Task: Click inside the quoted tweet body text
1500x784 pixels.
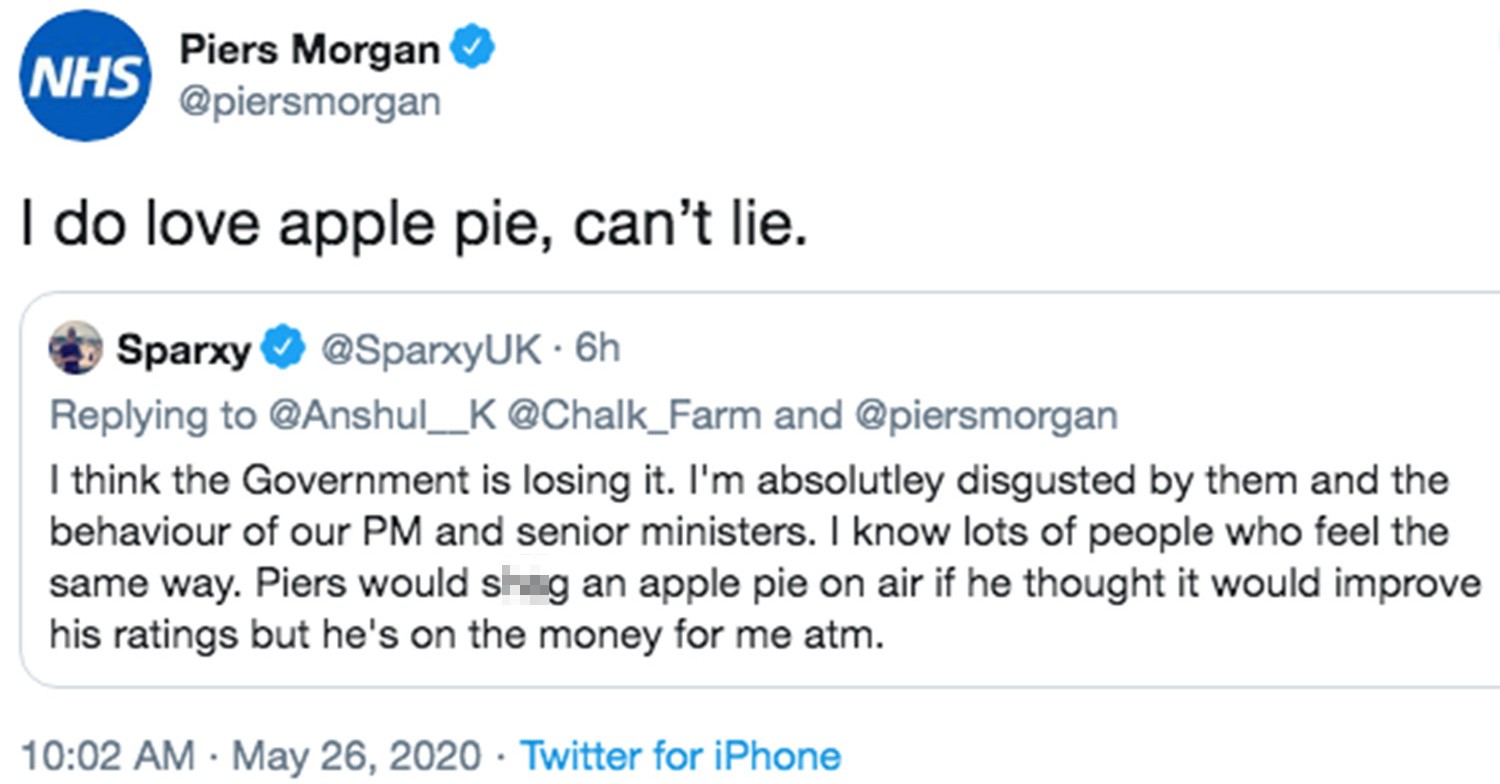Action: click(700, 555)
